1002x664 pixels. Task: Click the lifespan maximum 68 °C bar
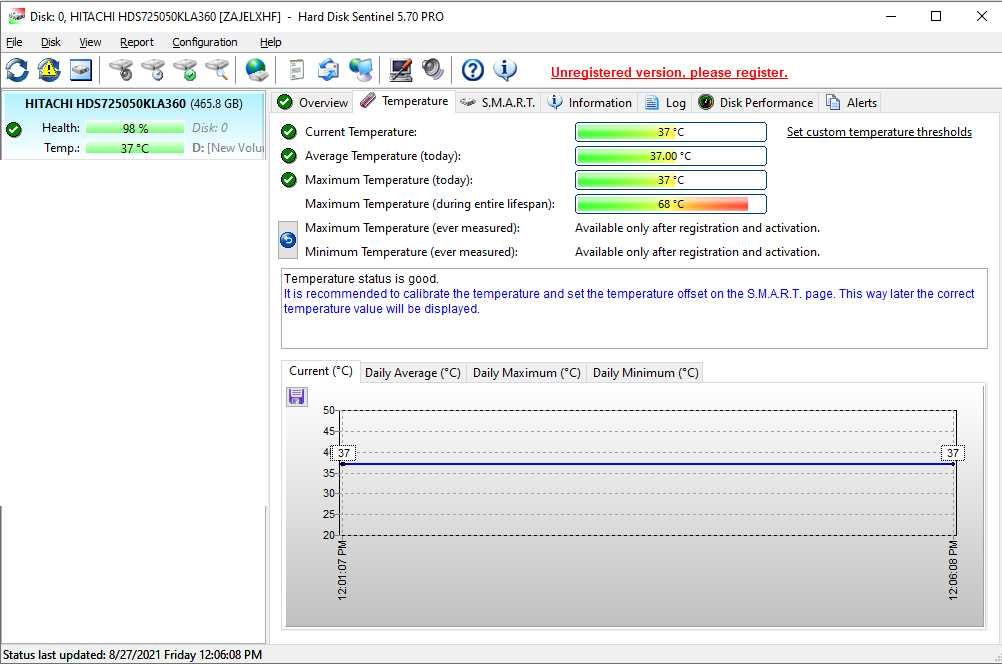[x=671, y=204]
